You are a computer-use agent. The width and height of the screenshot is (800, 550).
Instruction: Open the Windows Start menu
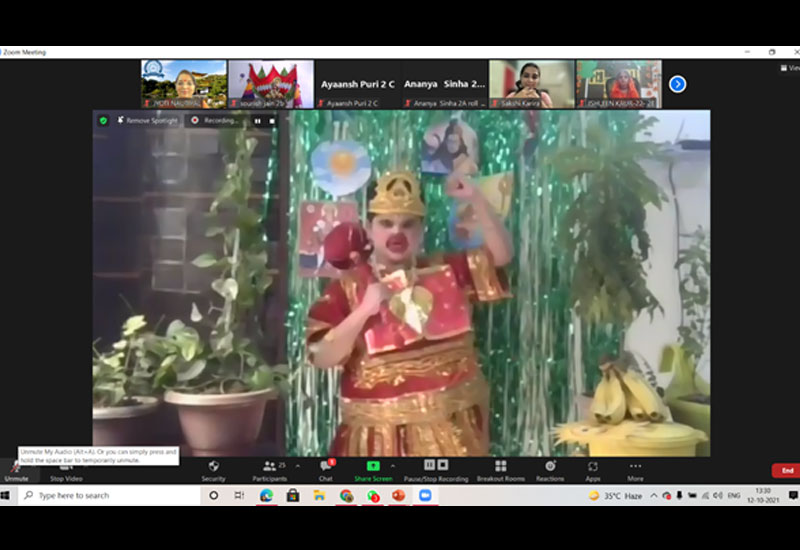coord(6,495)
